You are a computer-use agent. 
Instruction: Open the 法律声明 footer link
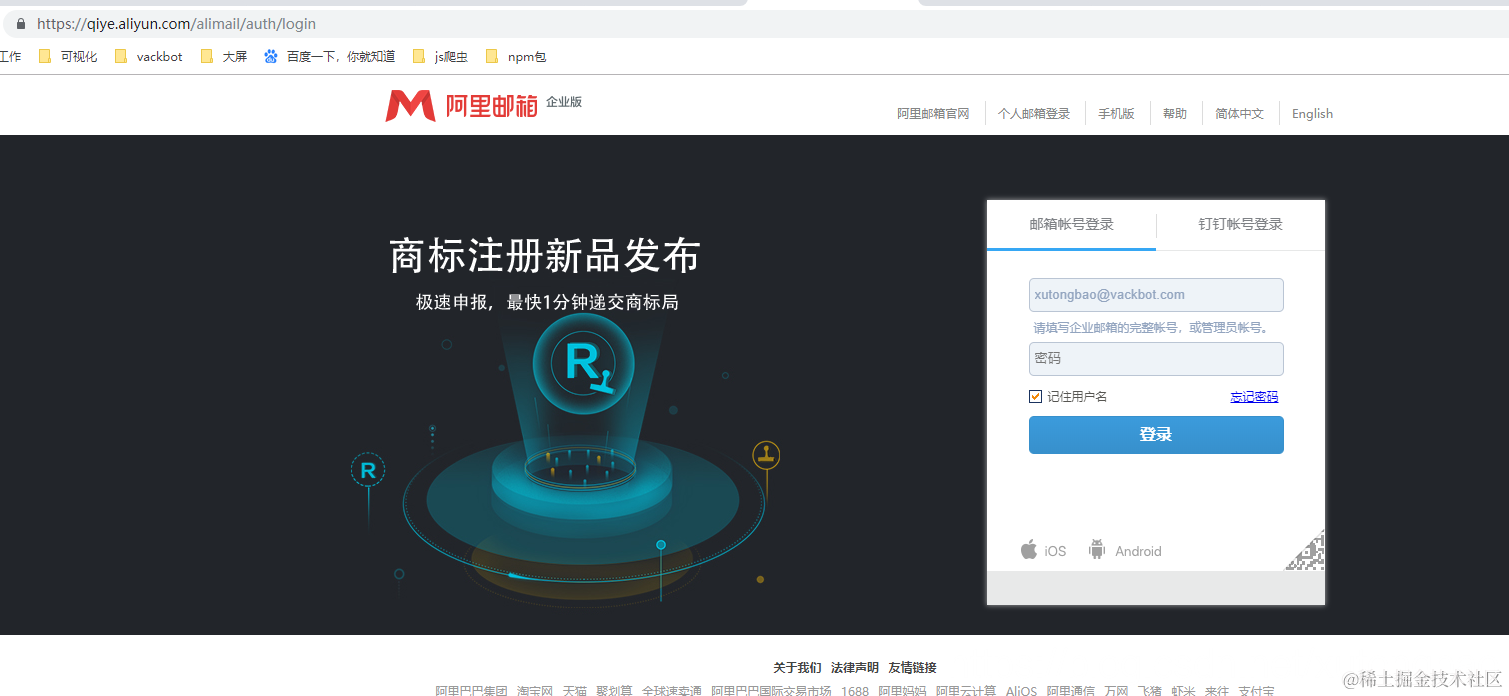click(855, 668)
